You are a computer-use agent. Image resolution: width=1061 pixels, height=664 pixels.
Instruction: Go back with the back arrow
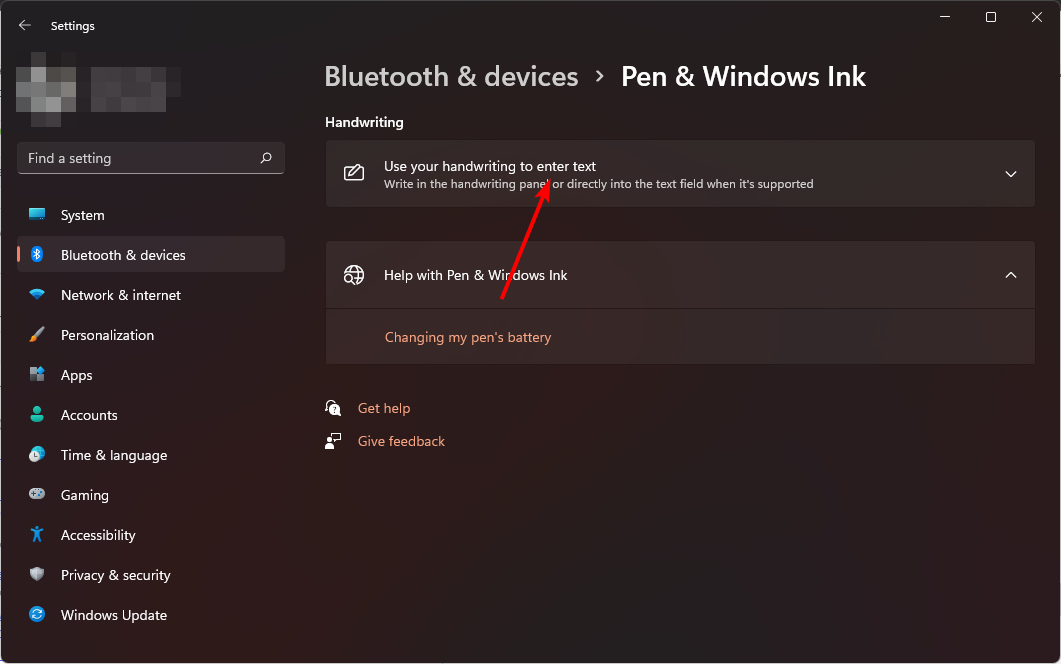point(25,26)
